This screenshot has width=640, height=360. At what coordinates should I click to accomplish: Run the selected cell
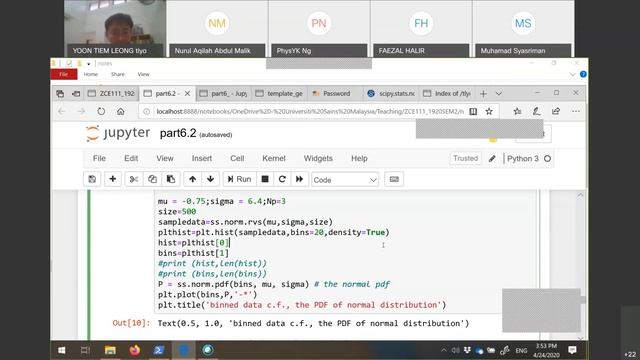click(x=239, y=179)
